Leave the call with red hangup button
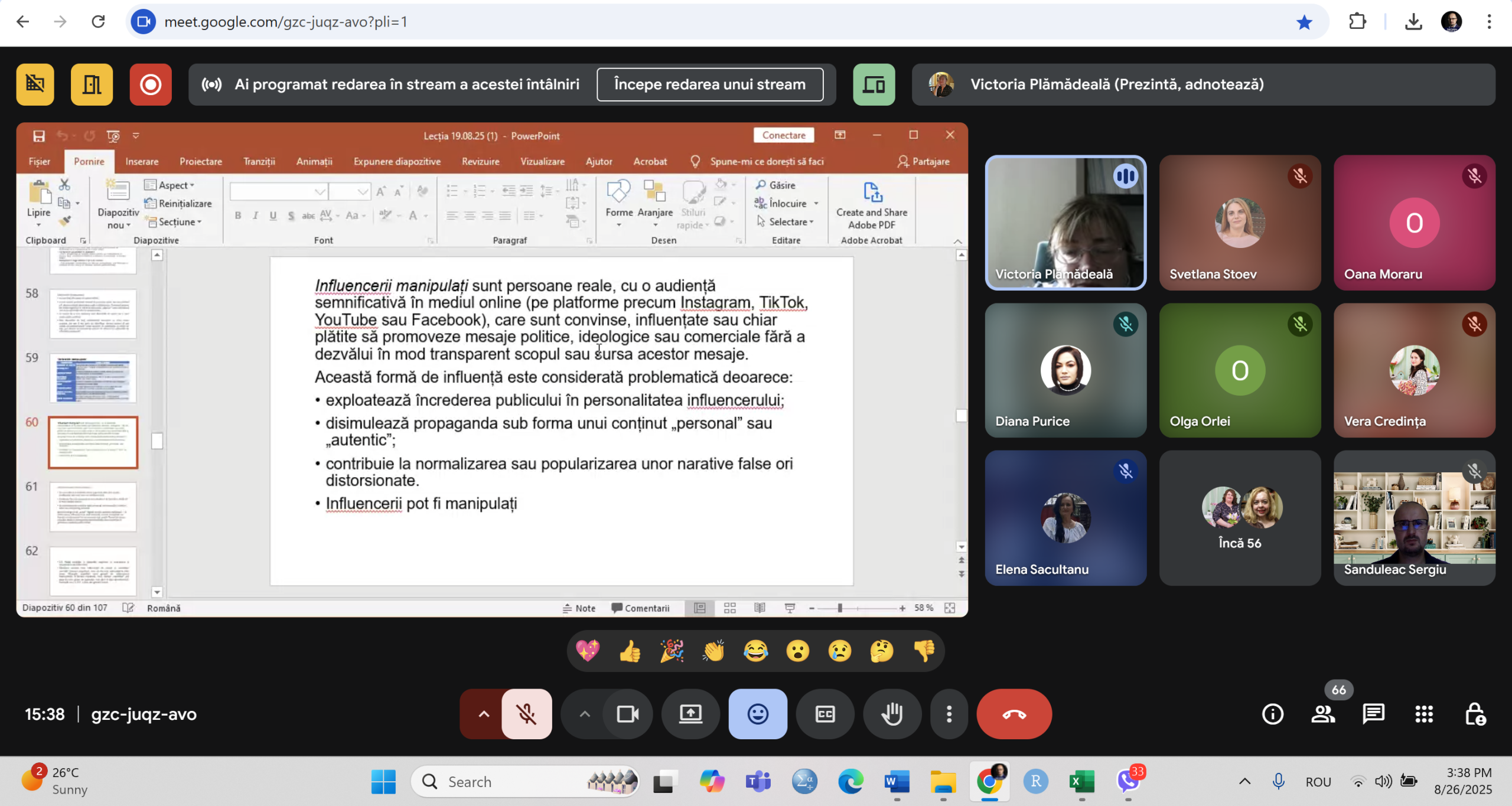 1014,714
